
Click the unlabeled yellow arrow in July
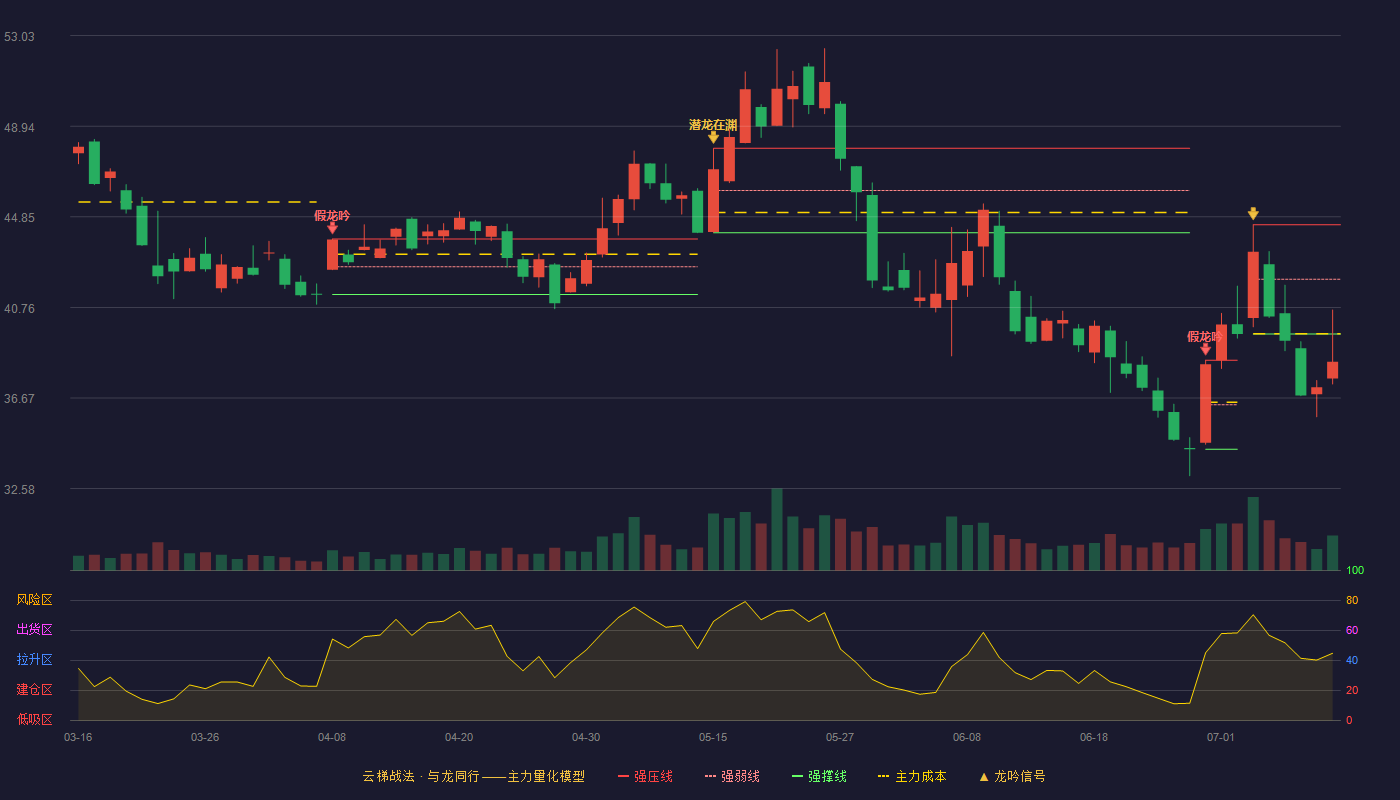pos(1253,214)
